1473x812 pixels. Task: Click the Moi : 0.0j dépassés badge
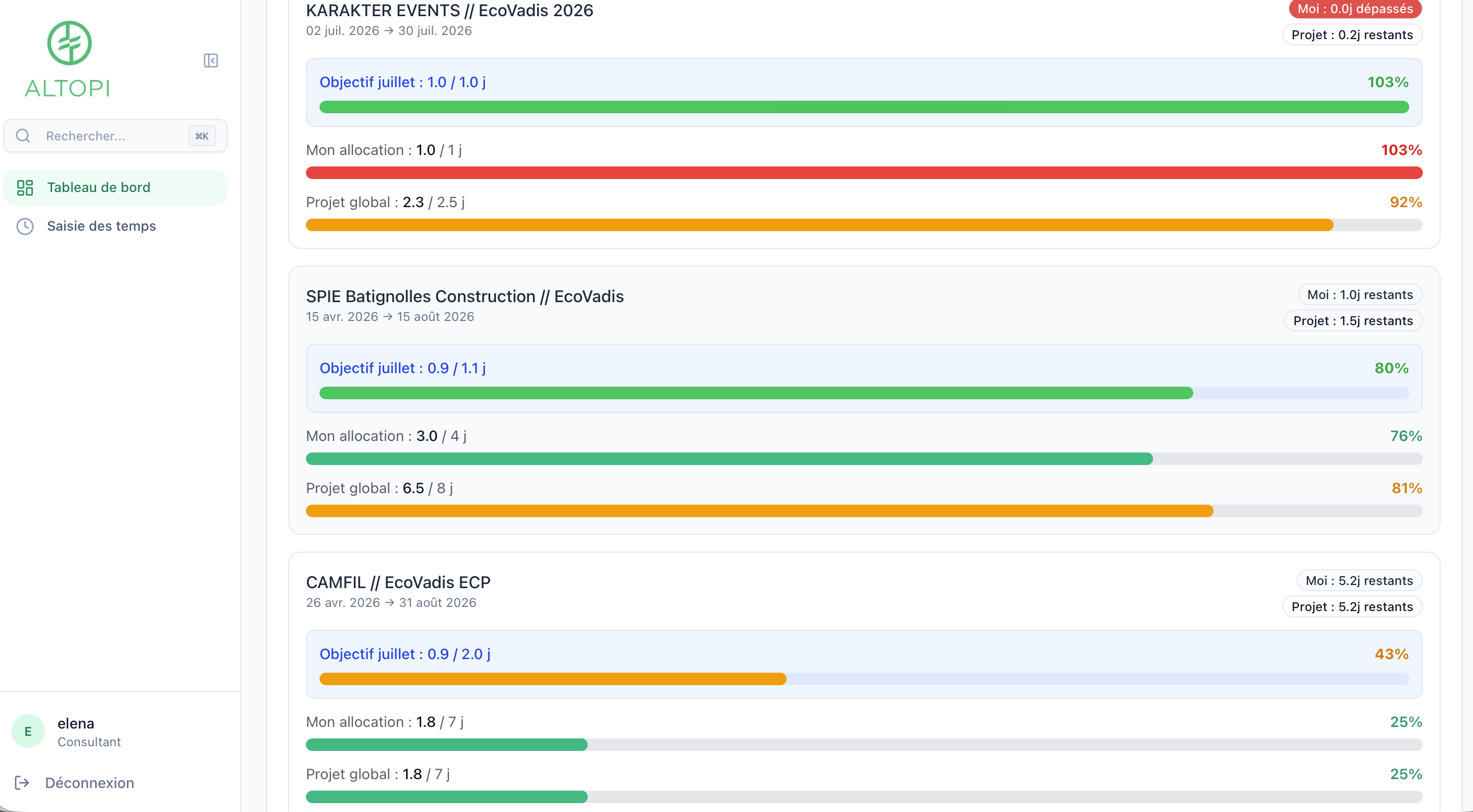(1355, 8)
